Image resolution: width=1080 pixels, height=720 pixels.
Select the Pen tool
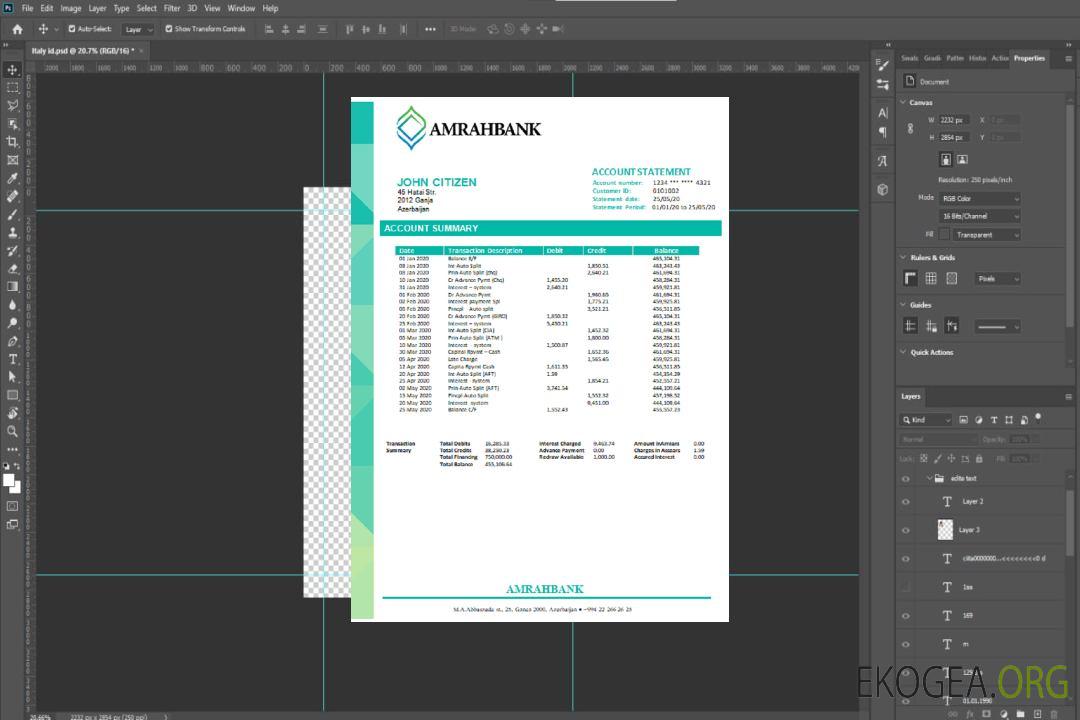coord(12,341)
